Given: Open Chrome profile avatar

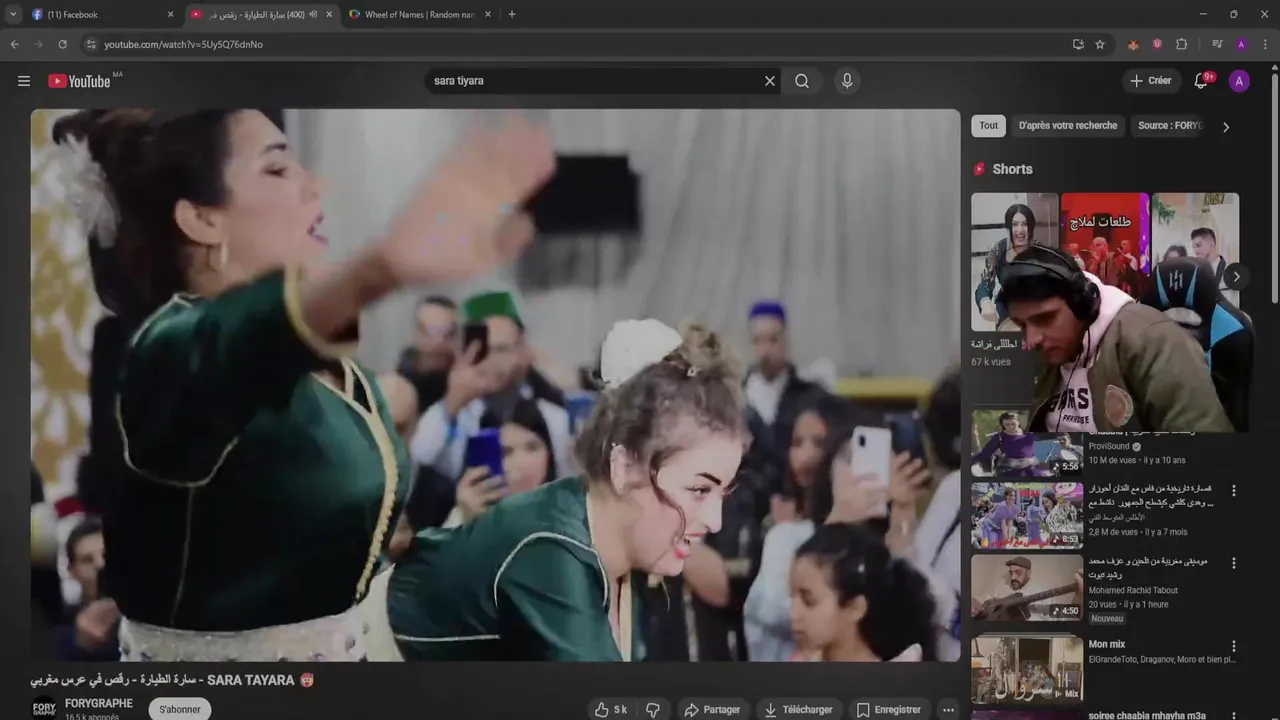Looking at the screenshot, I should 1241,44.
